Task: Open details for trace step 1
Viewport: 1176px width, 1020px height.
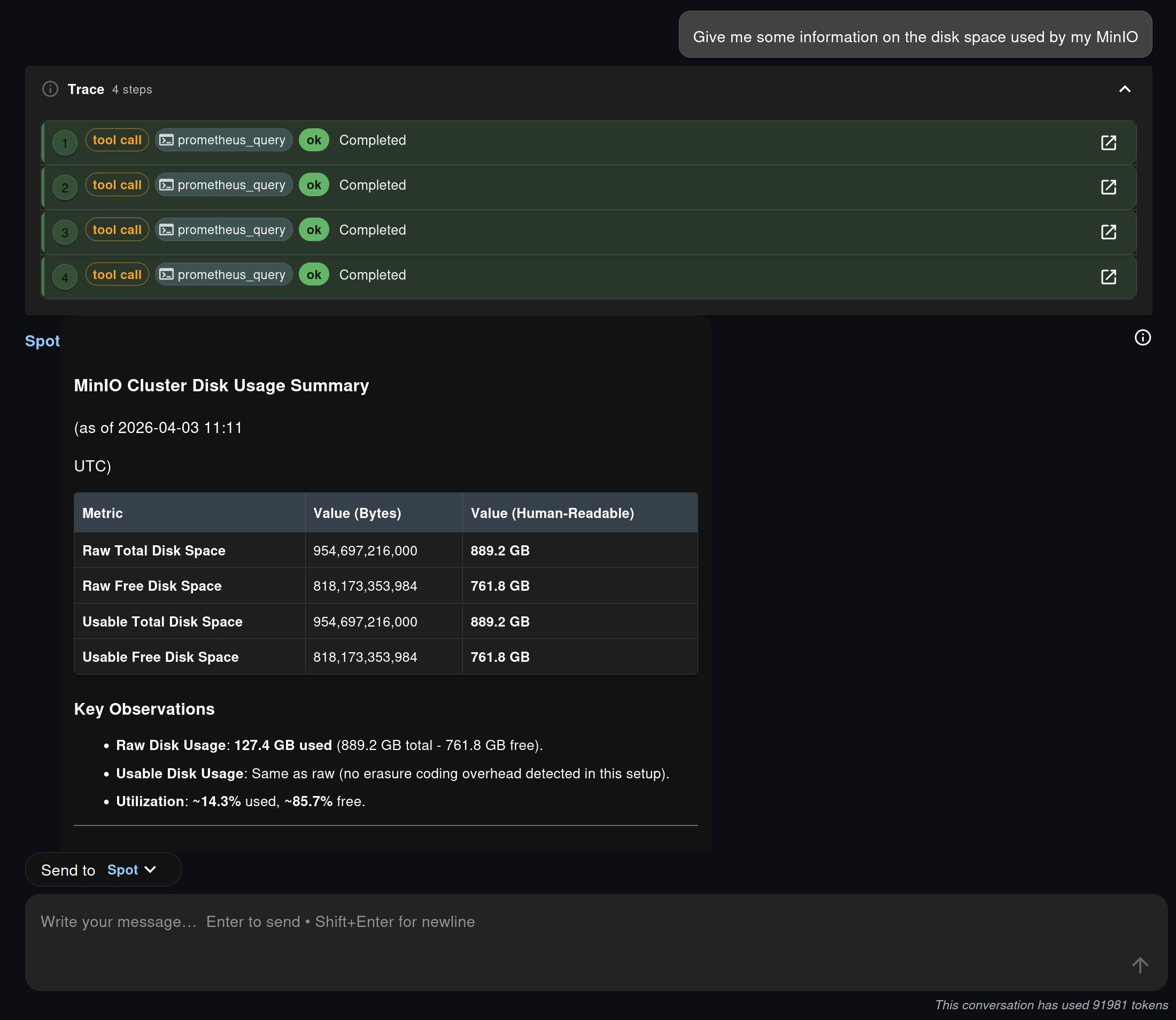Action: [1108, 142]
